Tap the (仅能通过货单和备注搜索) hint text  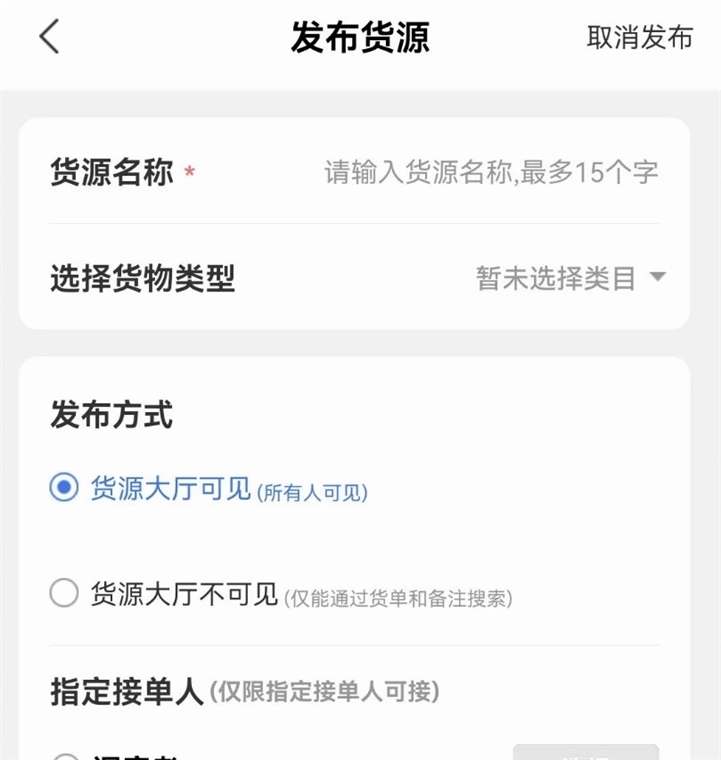398,598
